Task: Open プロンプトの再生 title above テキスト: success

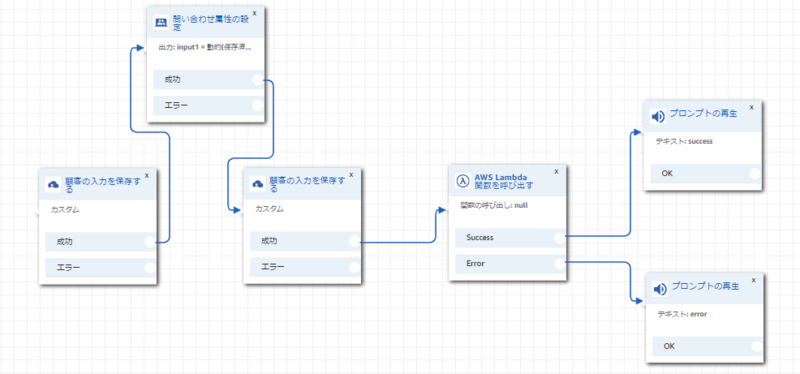Action: [x=703, y=114]
